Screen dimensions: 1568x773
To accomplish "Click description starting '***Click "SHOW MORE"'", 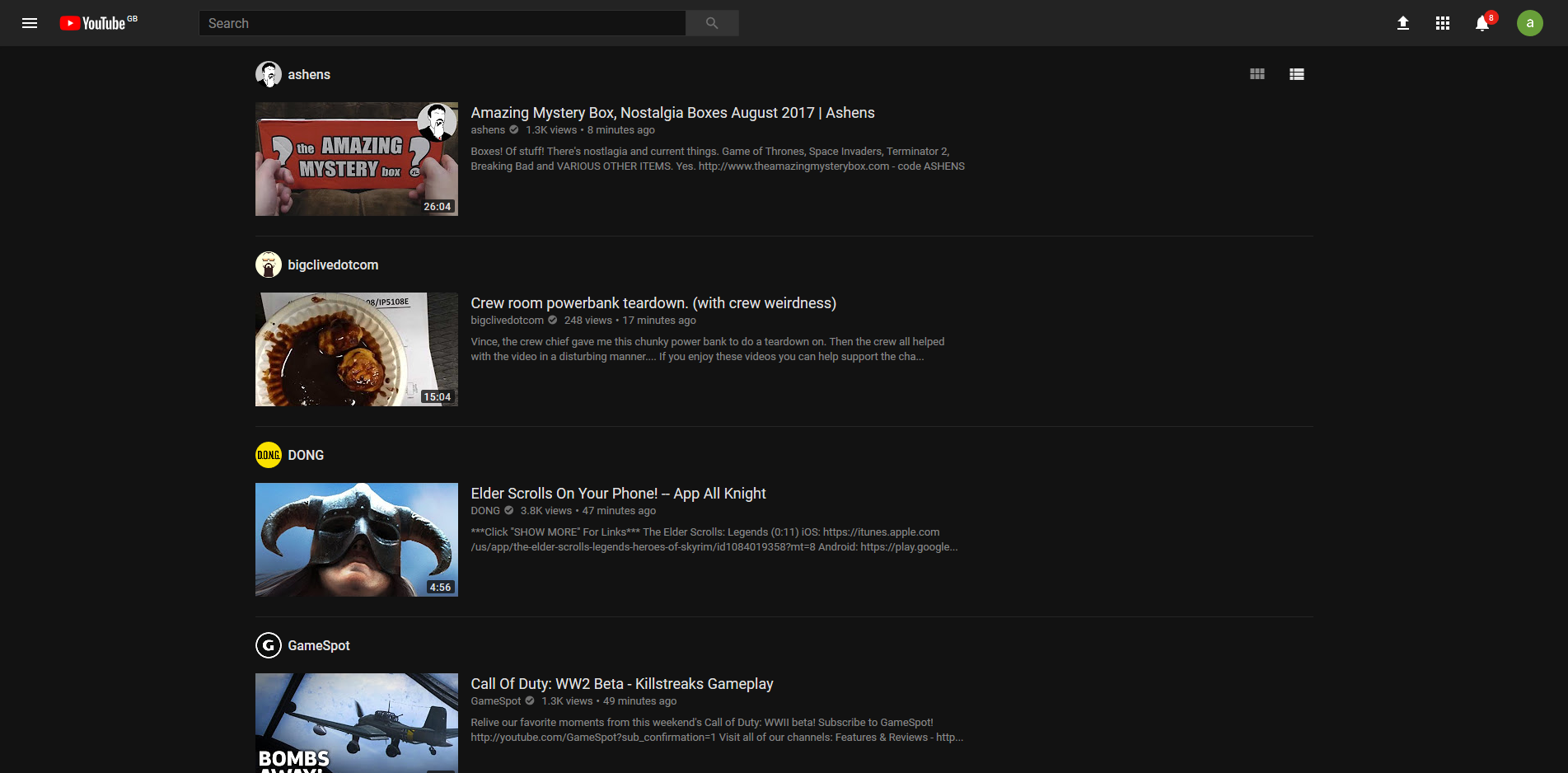I will [714, 540].
